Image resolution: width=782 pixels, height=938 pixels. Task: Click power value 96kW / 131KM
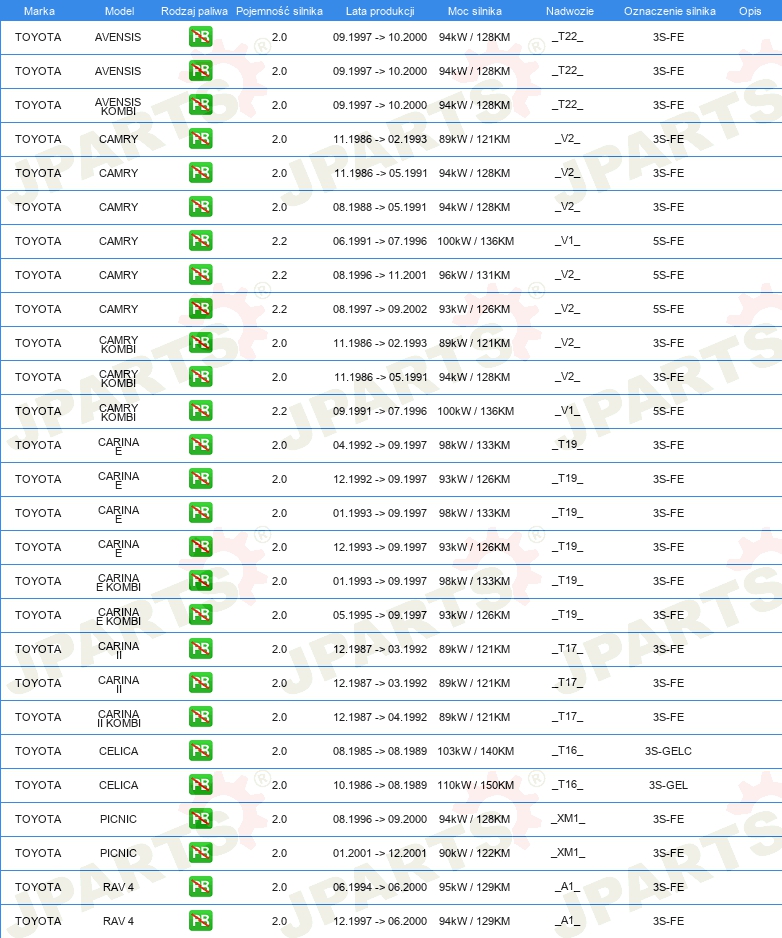click(x=474, y=275)
